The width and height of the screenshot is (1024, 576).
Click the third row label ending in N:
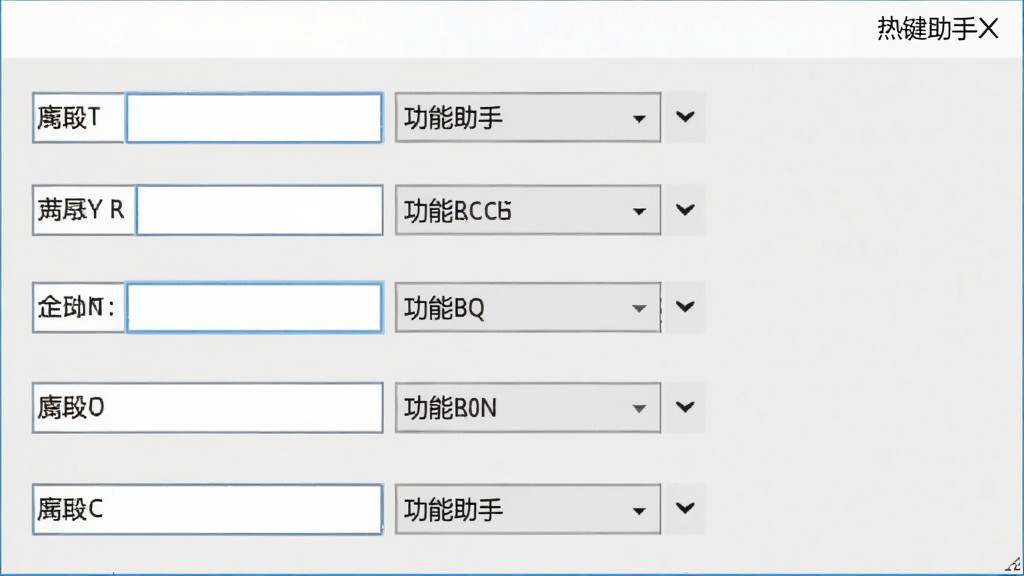[x=78, y=308]
